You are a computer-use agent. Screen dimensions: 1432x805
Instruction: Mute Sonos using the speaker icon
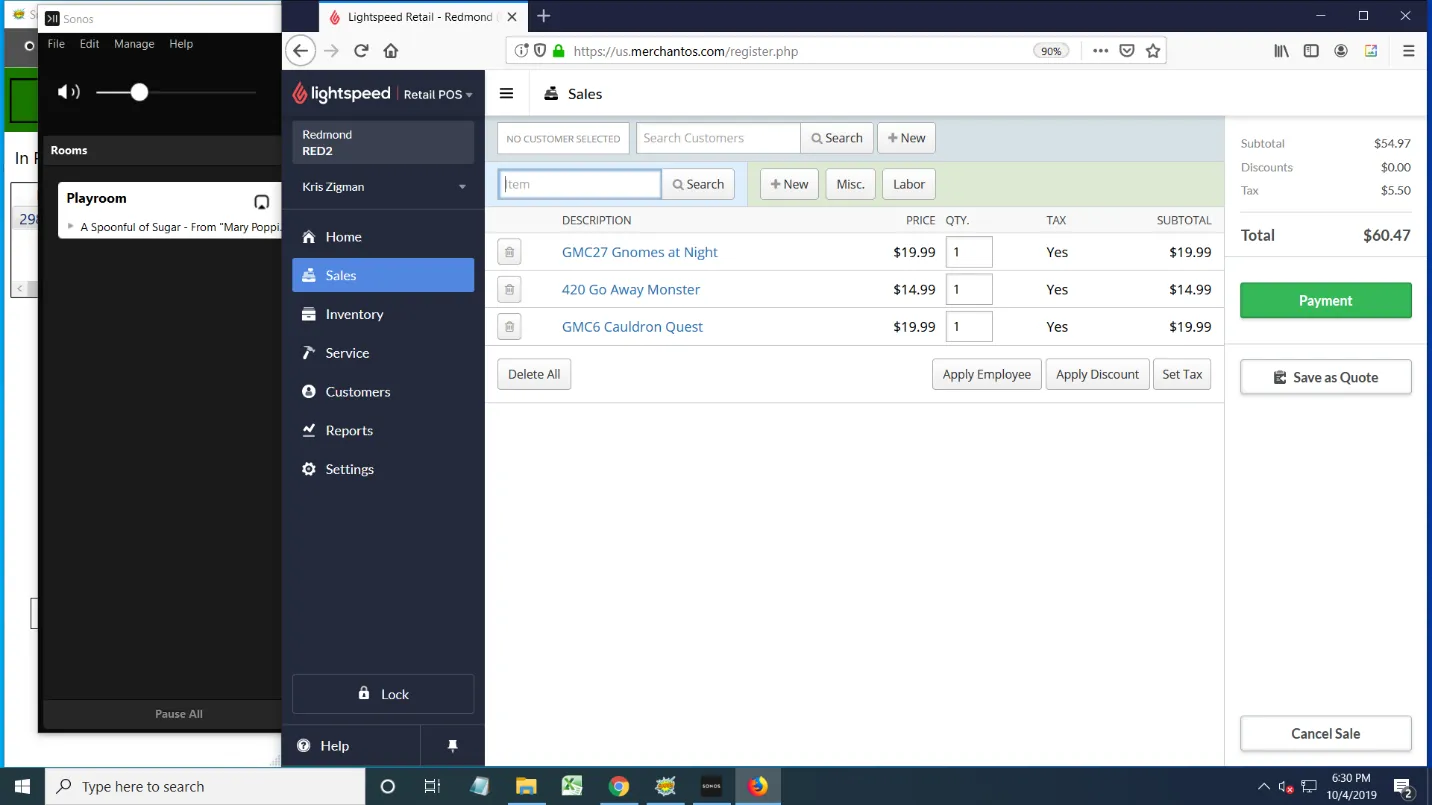click(x=68, y=92)
